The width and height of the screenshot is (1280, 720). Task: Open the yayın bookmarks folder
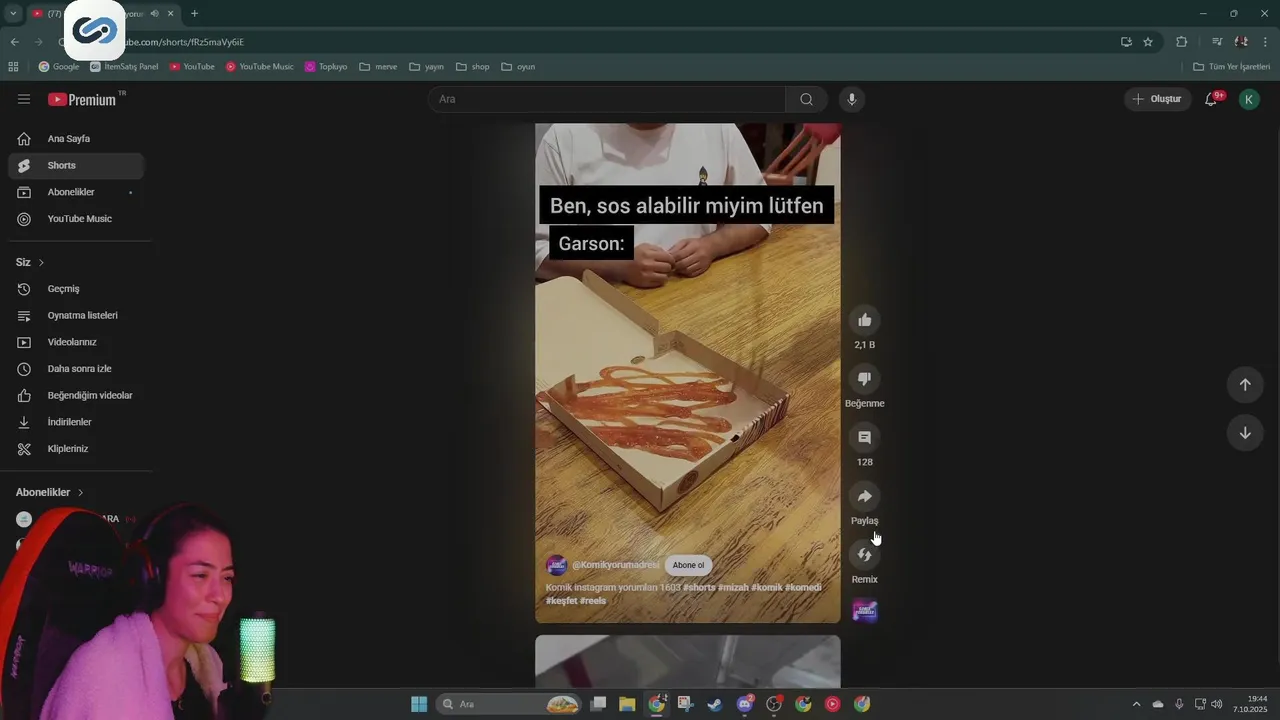point(426,67)
